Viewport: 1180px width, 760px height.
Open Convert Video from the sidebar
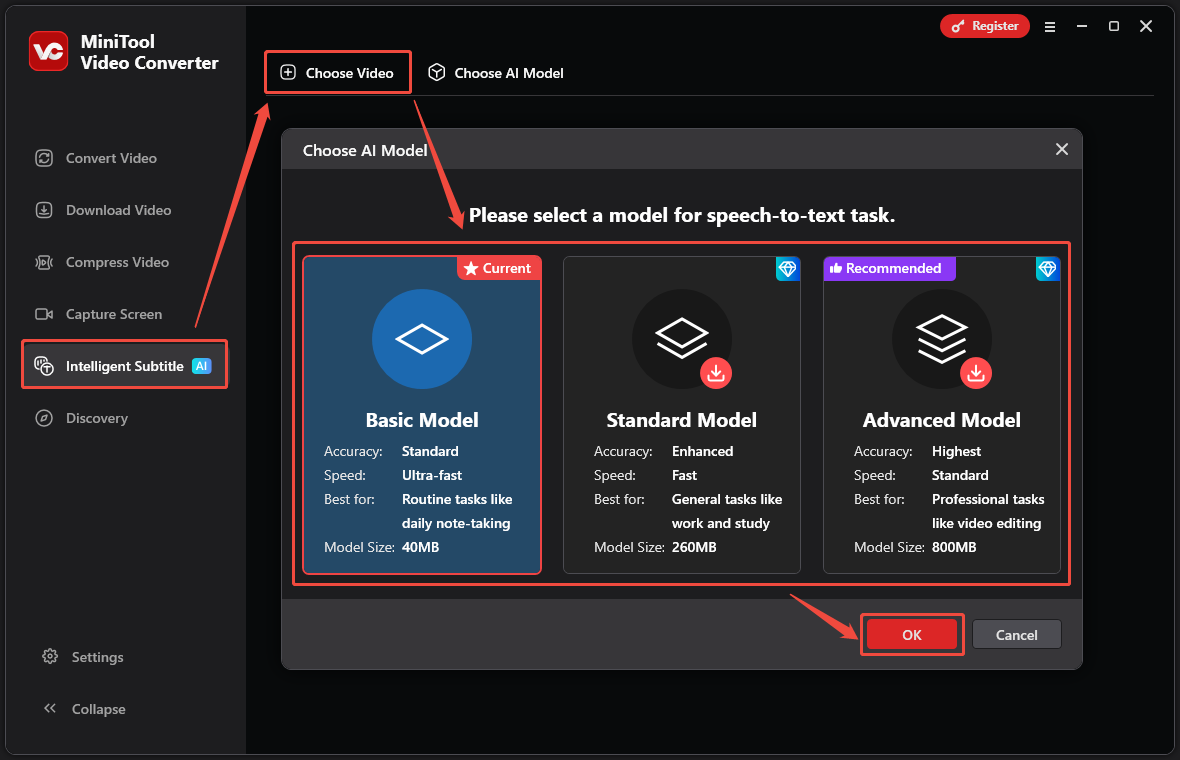pos(108,158)
